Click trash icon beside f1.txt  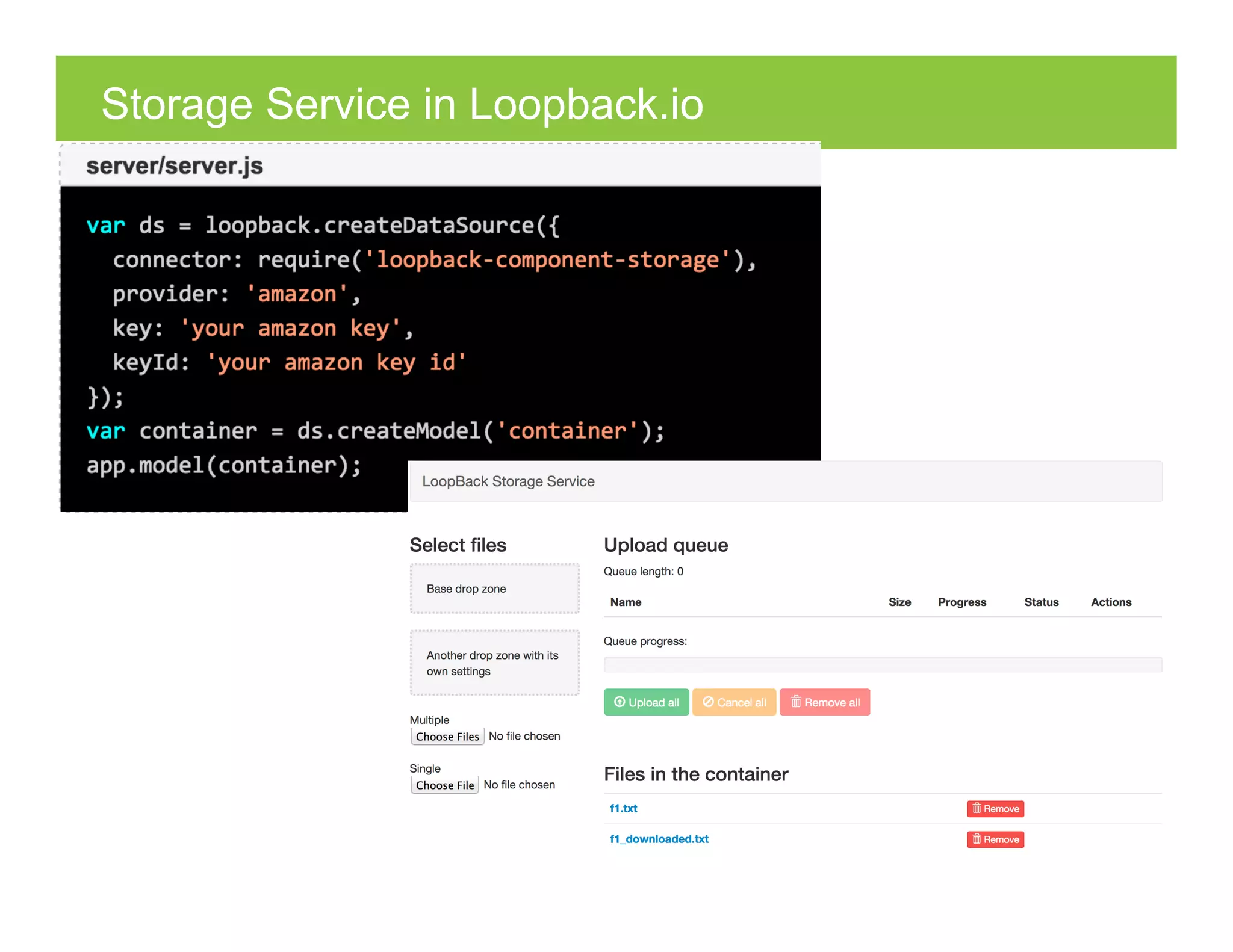pyautogui.click(x=977, y=808)
